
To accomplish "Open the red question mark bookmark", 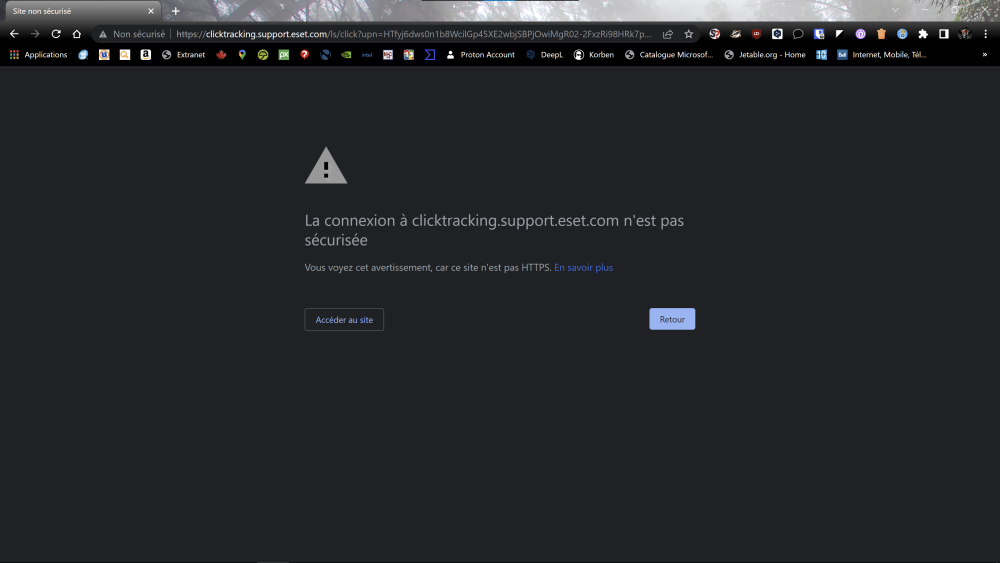I will (x=304, y=55).
